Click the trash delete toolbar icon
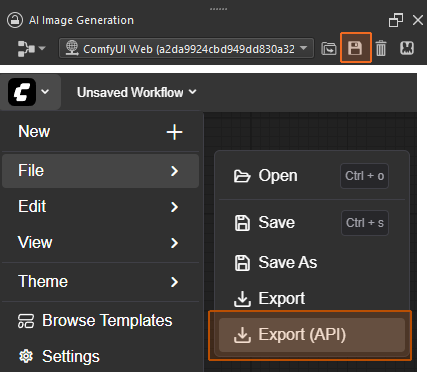 pos(381,48)
